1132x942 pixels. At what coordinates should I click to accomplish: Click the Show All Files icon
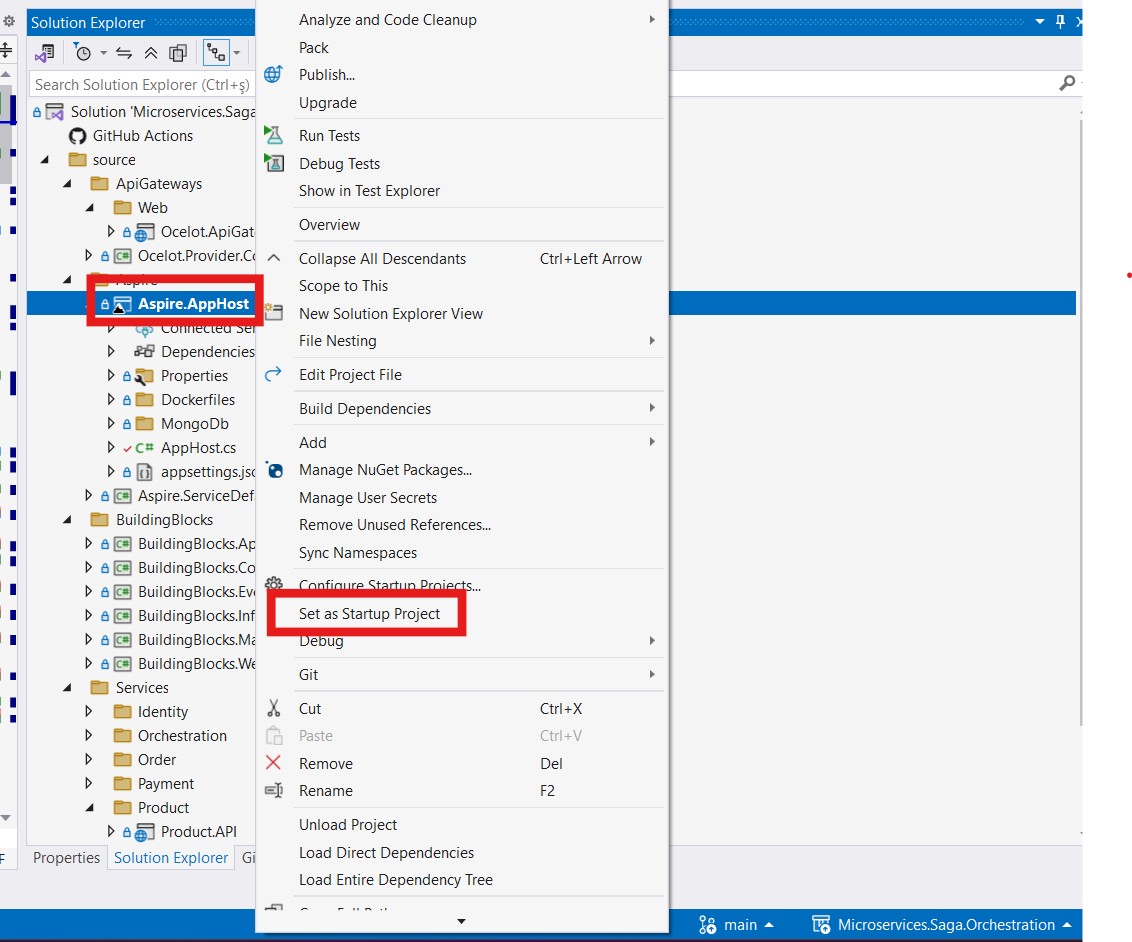[x=178, y=53]
